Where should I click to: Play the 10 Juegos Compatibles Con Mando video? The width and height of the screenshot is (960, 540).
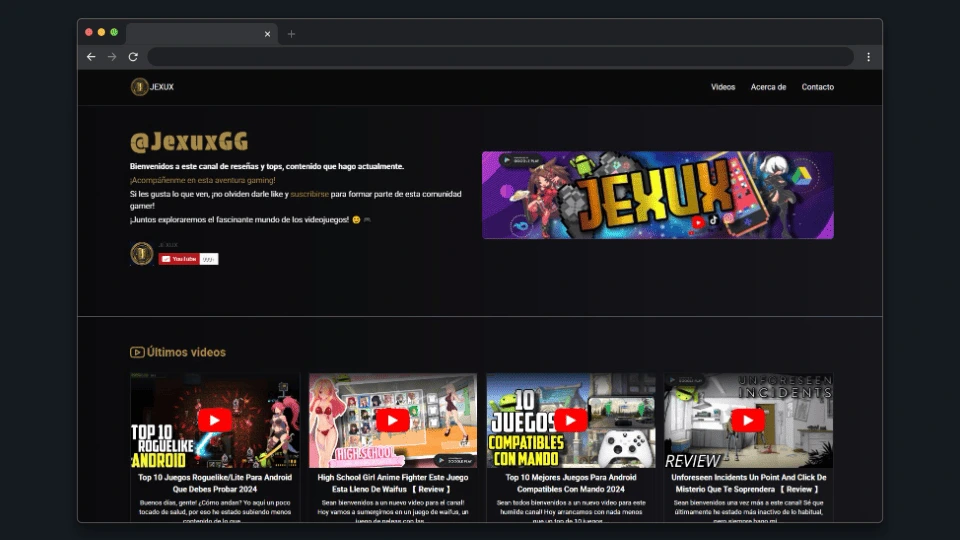570,420
